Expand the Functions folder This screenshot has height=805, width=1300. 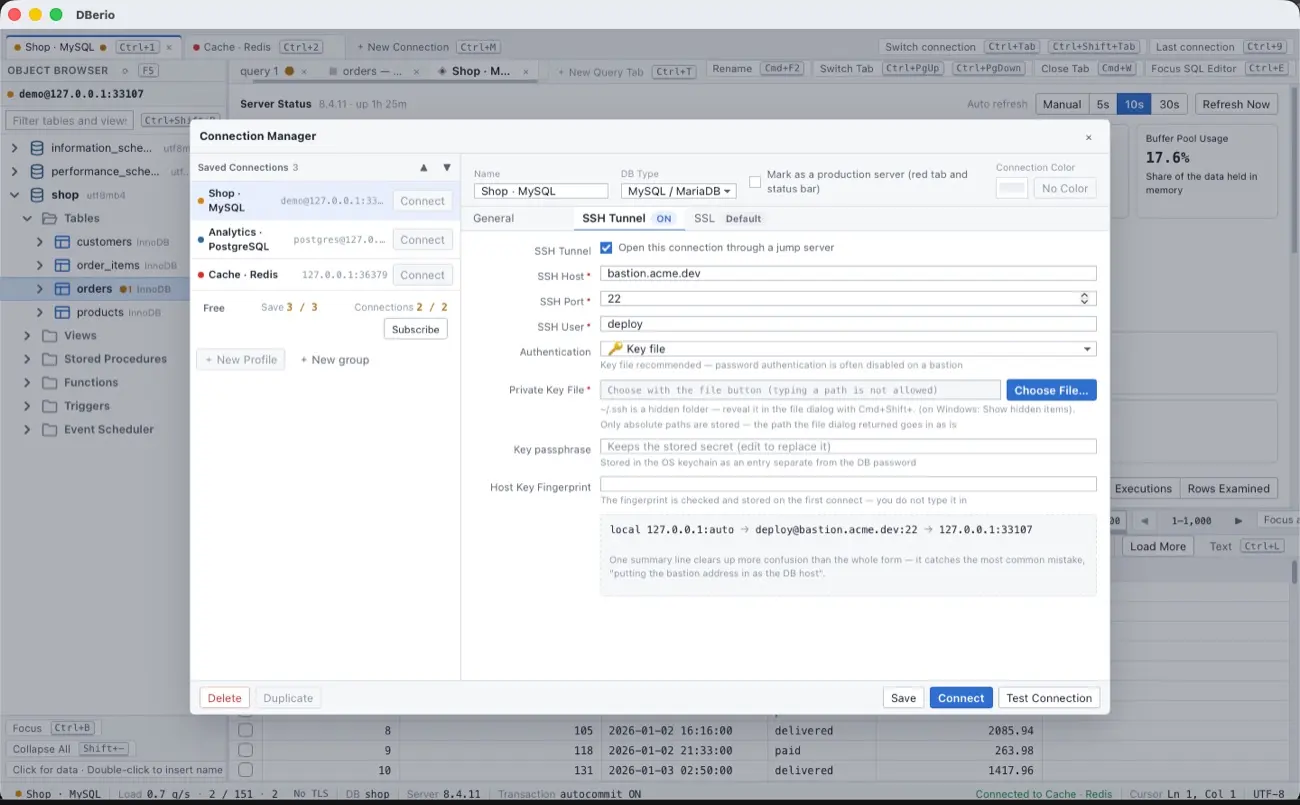tap(27, 383)
